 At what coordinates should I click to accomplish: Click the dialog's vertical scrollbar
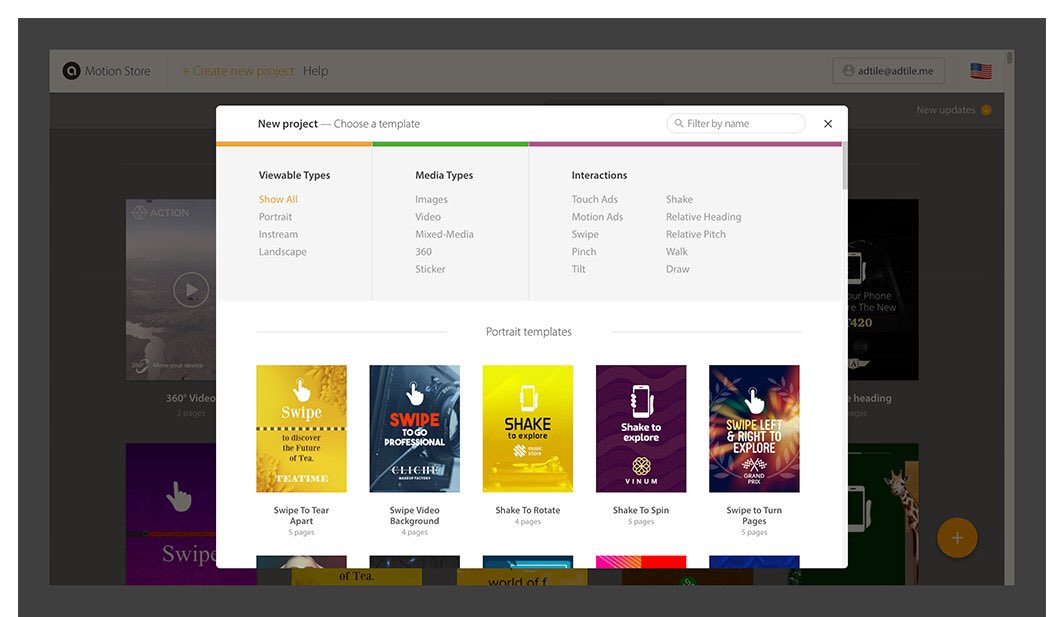click(845, 166)
